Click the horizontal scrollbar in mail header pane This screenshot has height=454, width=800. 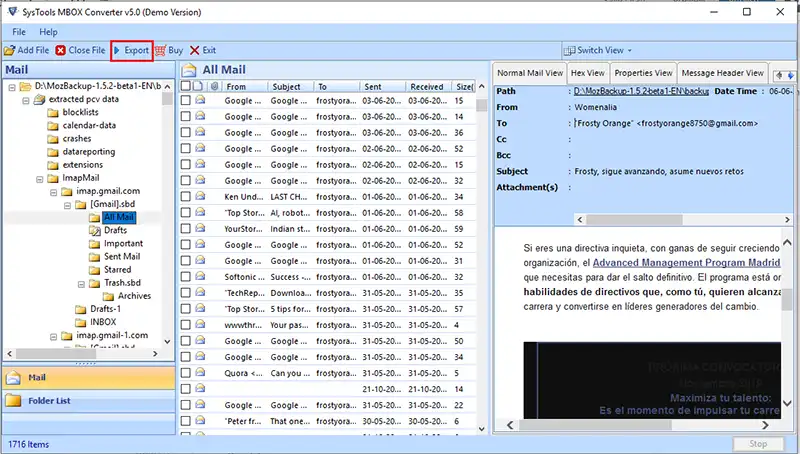pos(634,219)
